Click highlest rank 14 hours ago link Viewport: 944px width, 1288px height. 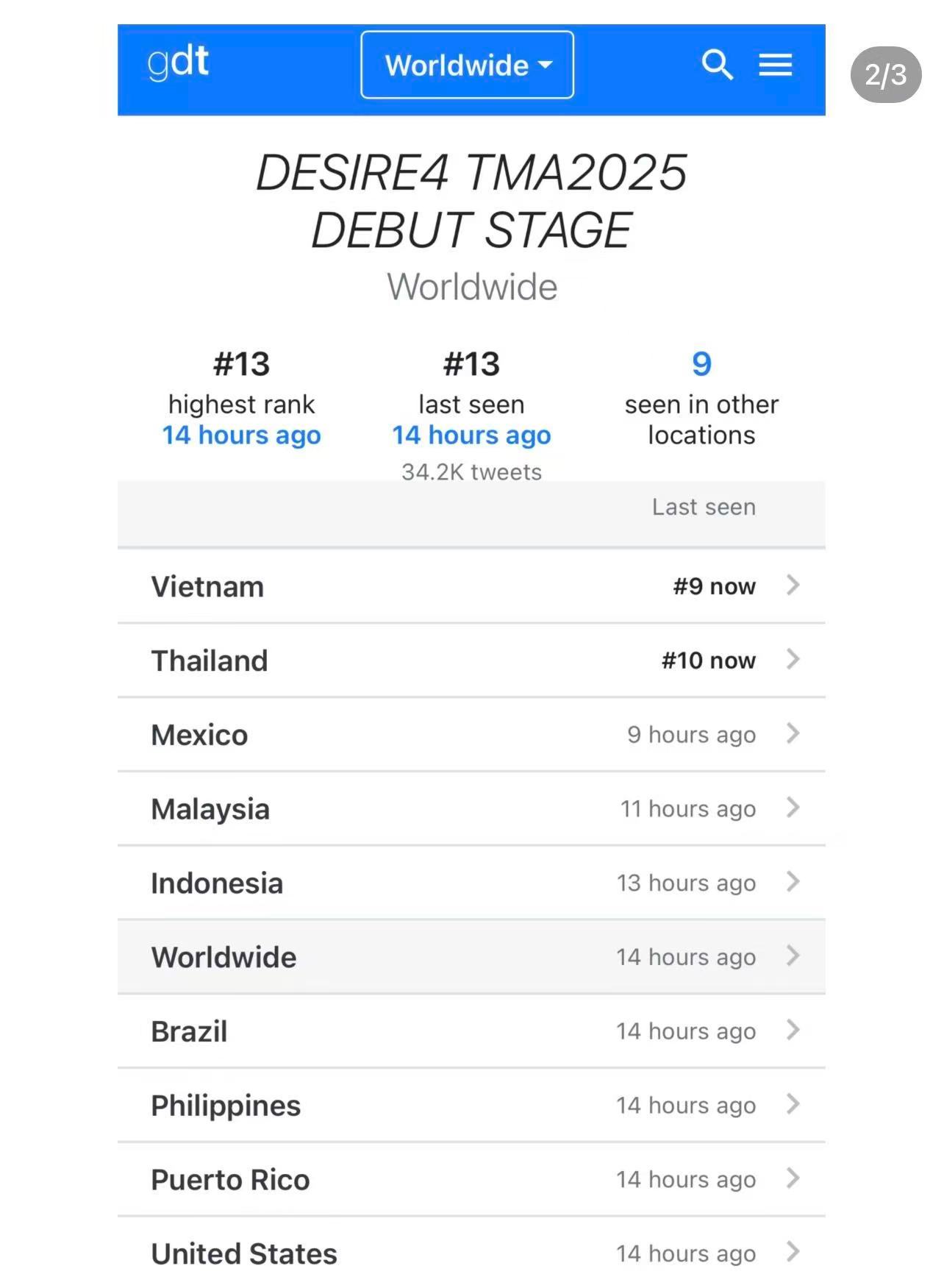pos(241,435)
